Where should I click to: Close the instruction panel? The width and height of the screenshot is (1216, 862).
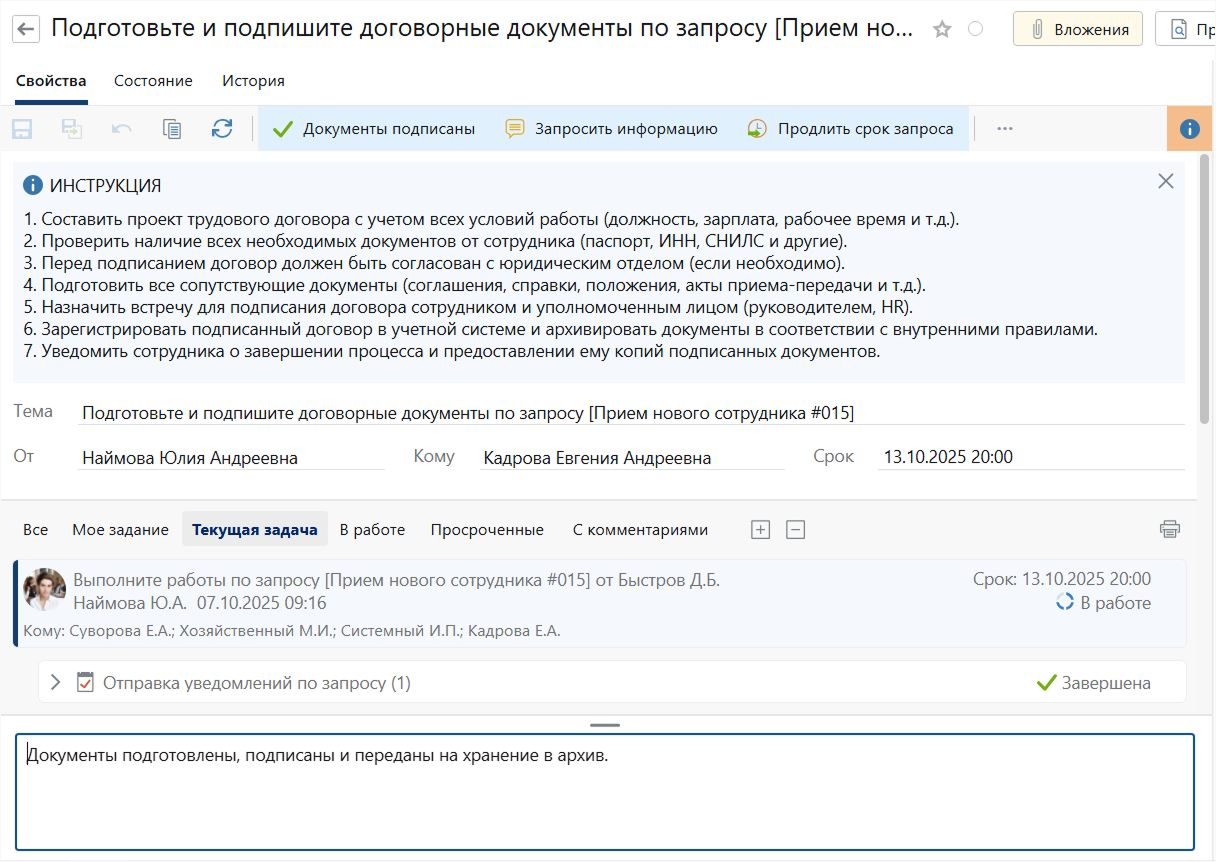click(x=1165, y=181)
